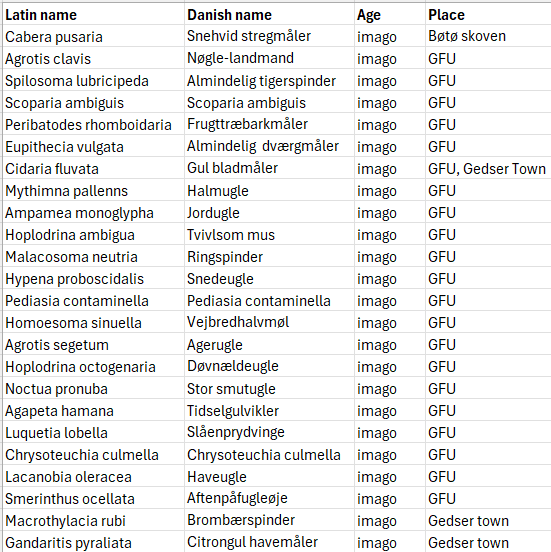
Task: Select the Bøtø skoven place cell
Action: [x=488, y=36]
